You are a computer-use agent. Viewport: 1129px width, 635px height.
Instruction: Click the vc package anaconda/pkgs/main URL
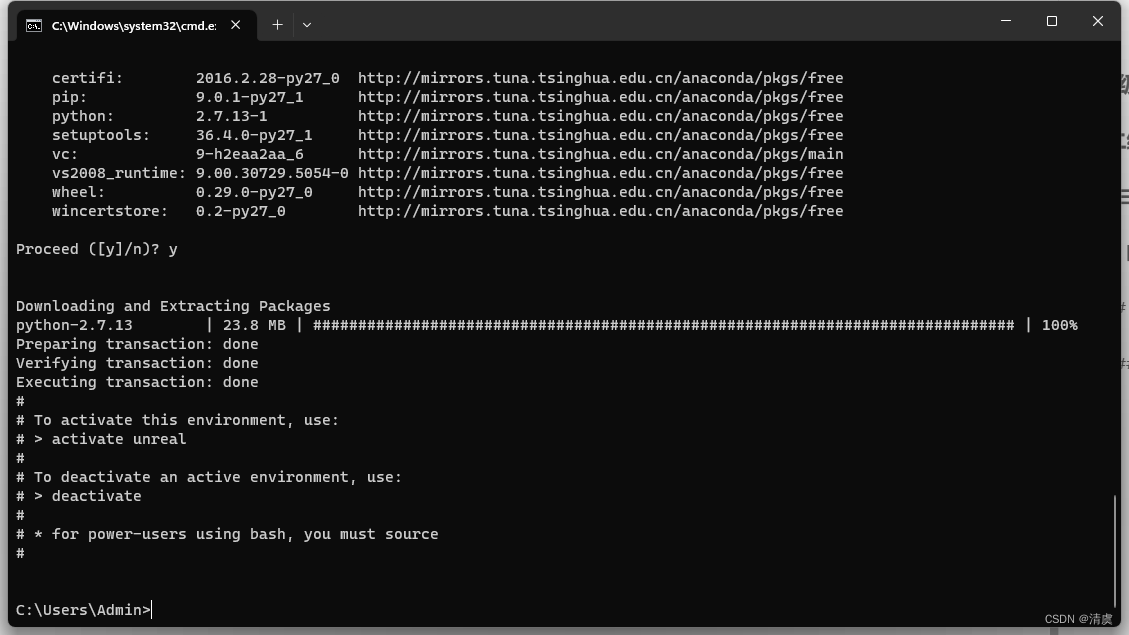pos(600,153)
